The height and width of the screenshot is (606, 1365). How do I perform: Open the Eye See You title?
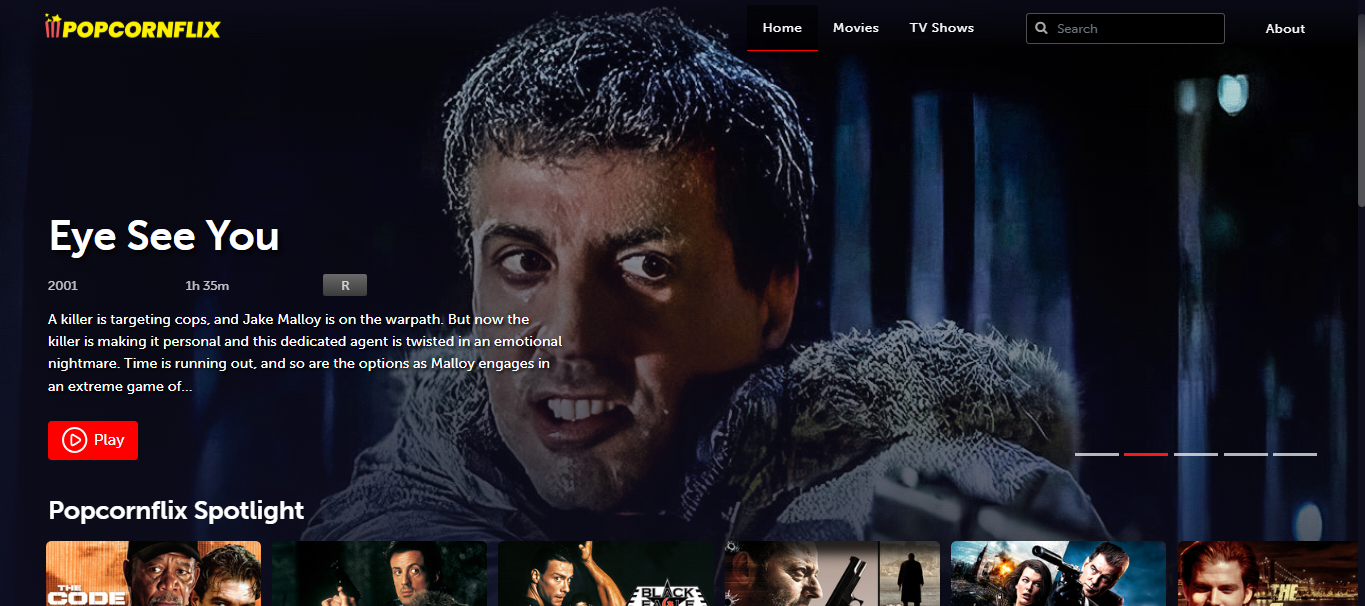164,236
